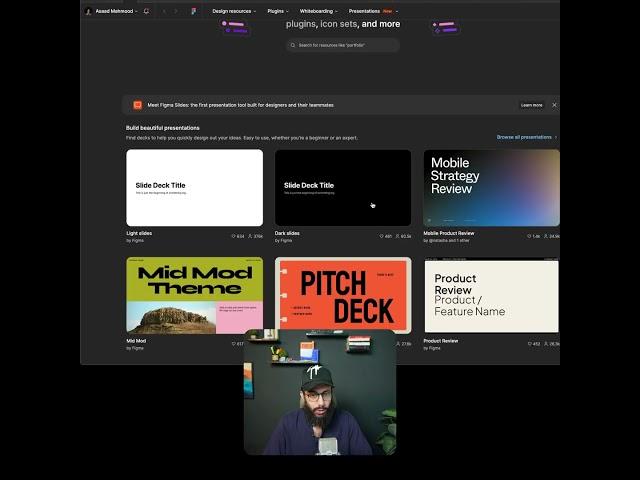Click users count icon for Light slides
640x480 pixels.
250,236
